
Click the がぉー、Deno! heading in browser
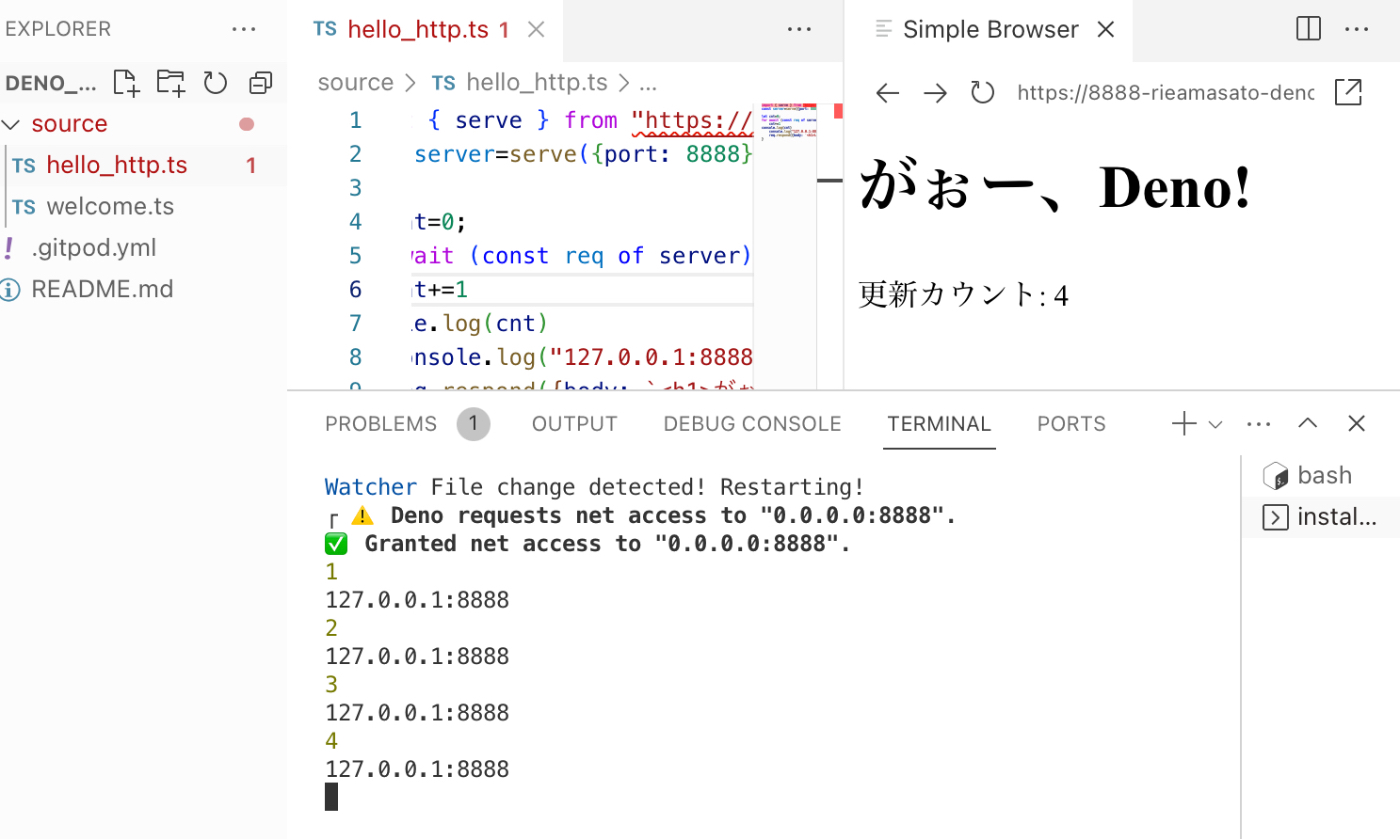1056,187
